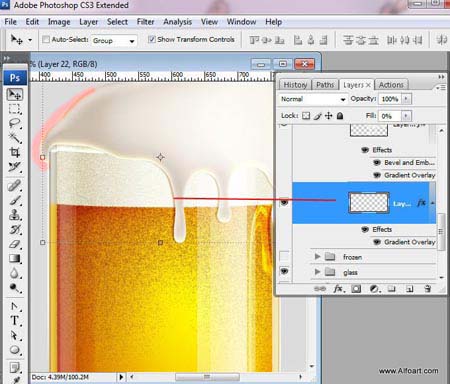Click the Opacity value field
Viewport: 450px width, 384px height.
390,99
